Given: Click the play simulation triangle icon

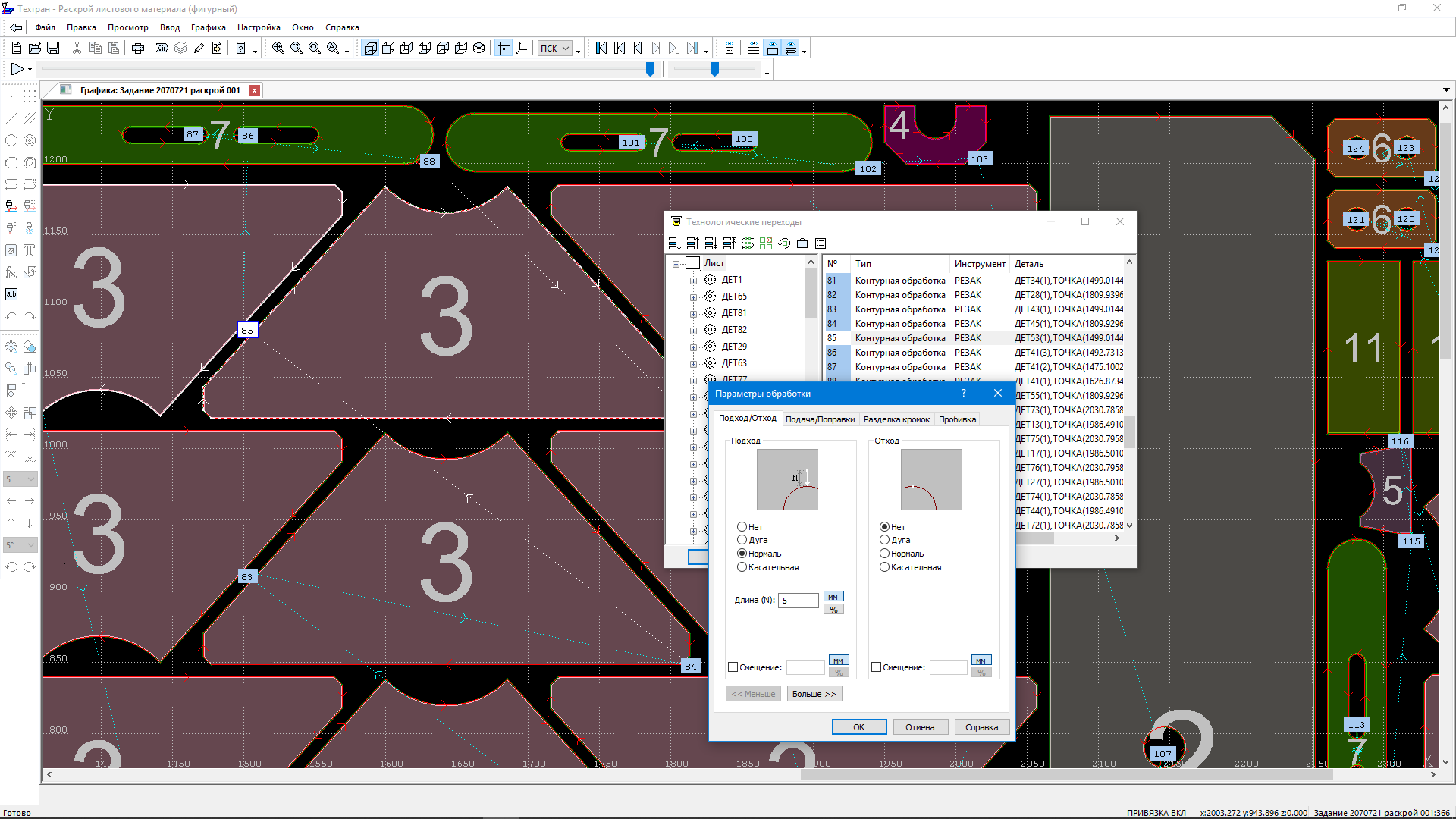Looking at the screenshot, I should coord(17,69).
